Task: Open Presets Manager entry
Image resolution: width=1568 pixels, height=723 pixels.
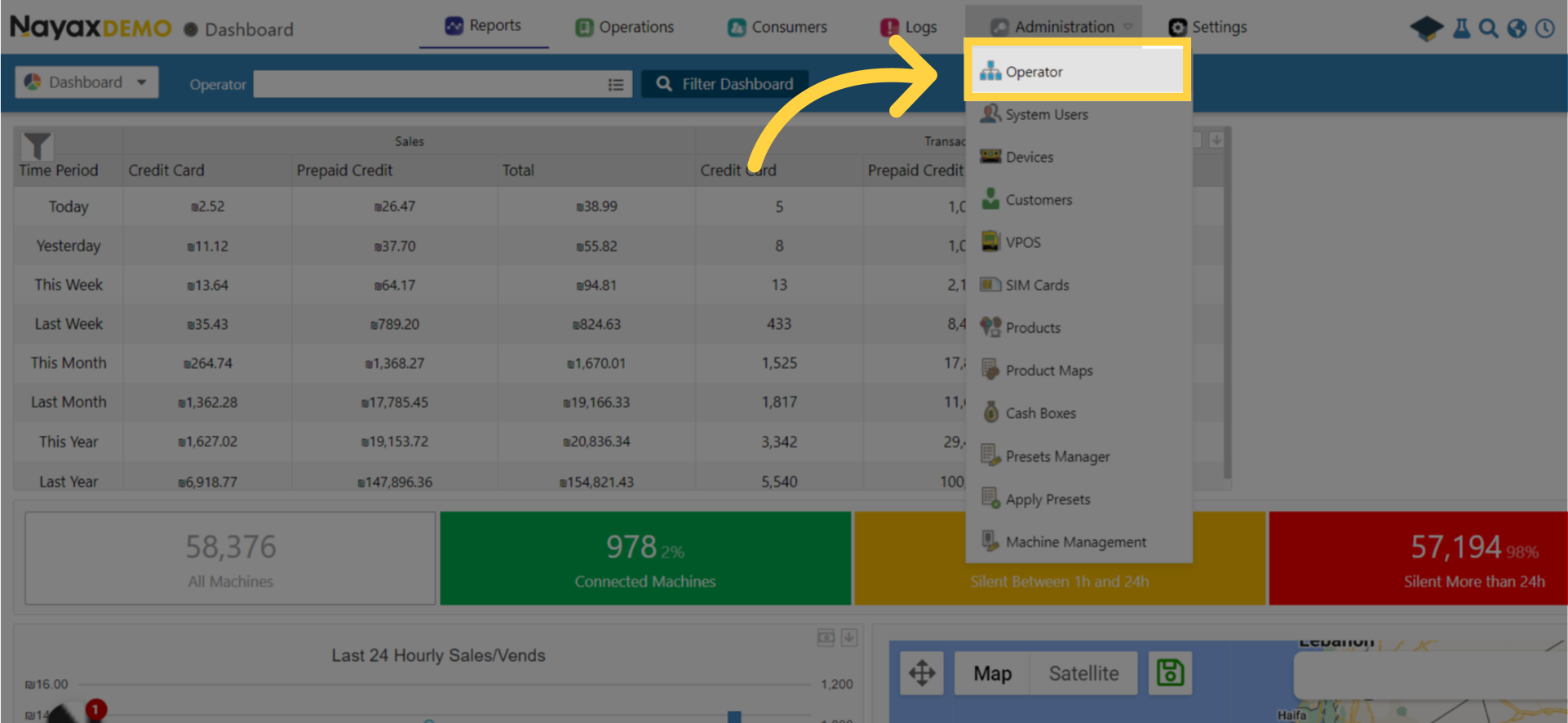Action: [1077, 456]
